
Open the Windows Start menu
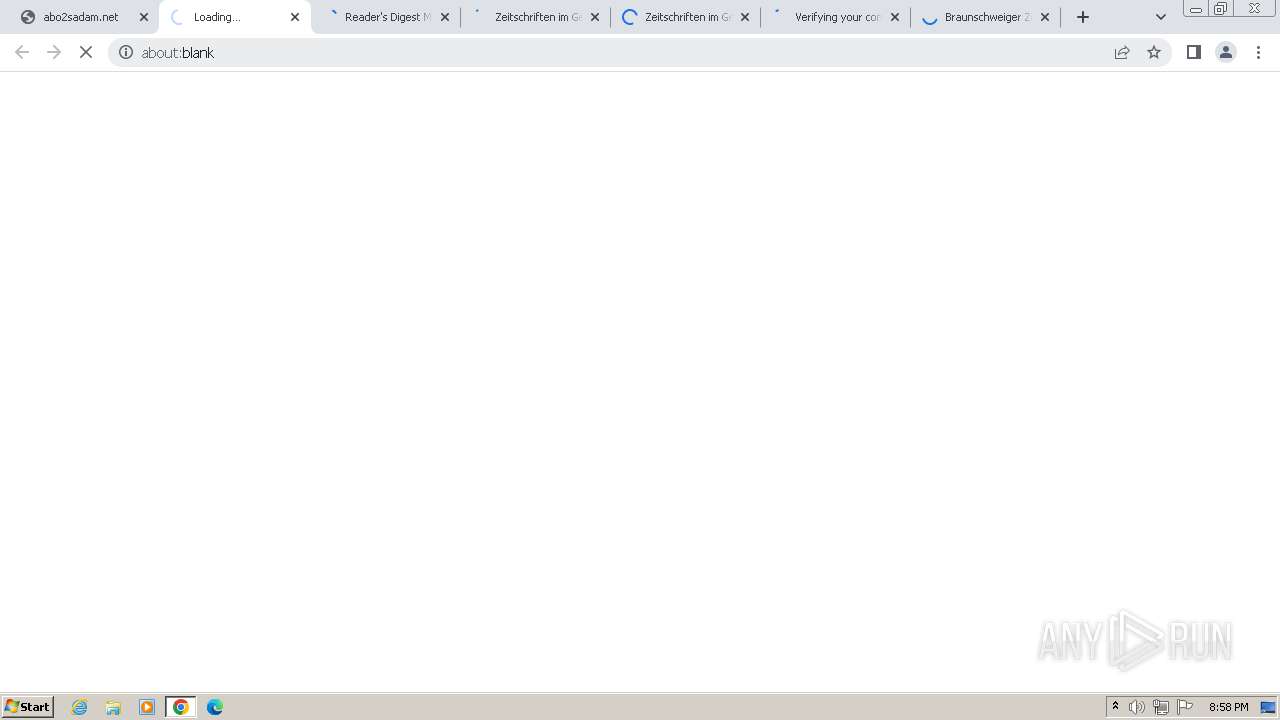click(x=28, y=707)
